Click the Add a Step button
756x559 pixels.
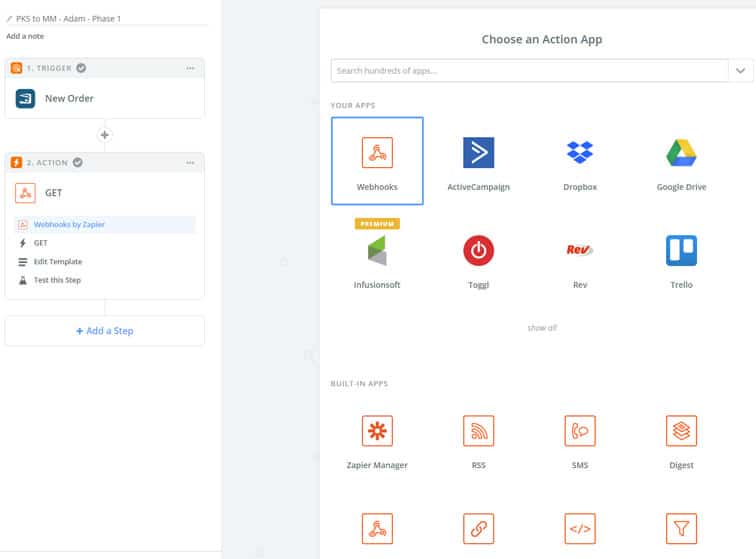pyautogui.click(x=105, y=331)
